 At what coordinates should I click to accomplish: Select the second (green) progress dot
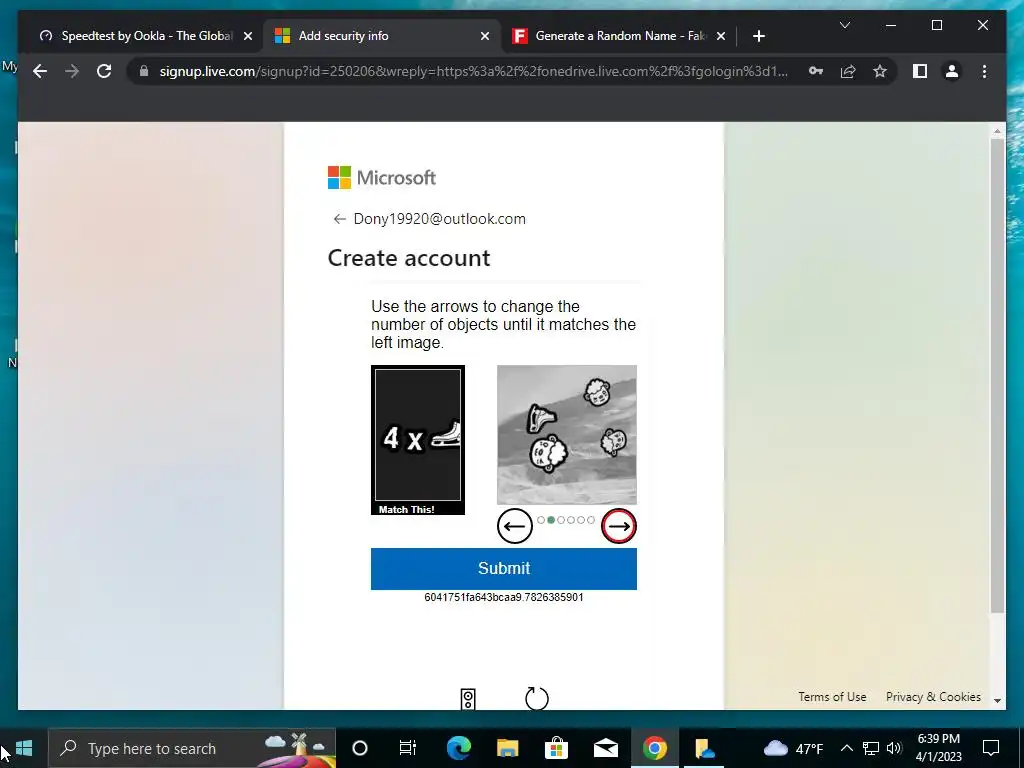coord(551,520)
